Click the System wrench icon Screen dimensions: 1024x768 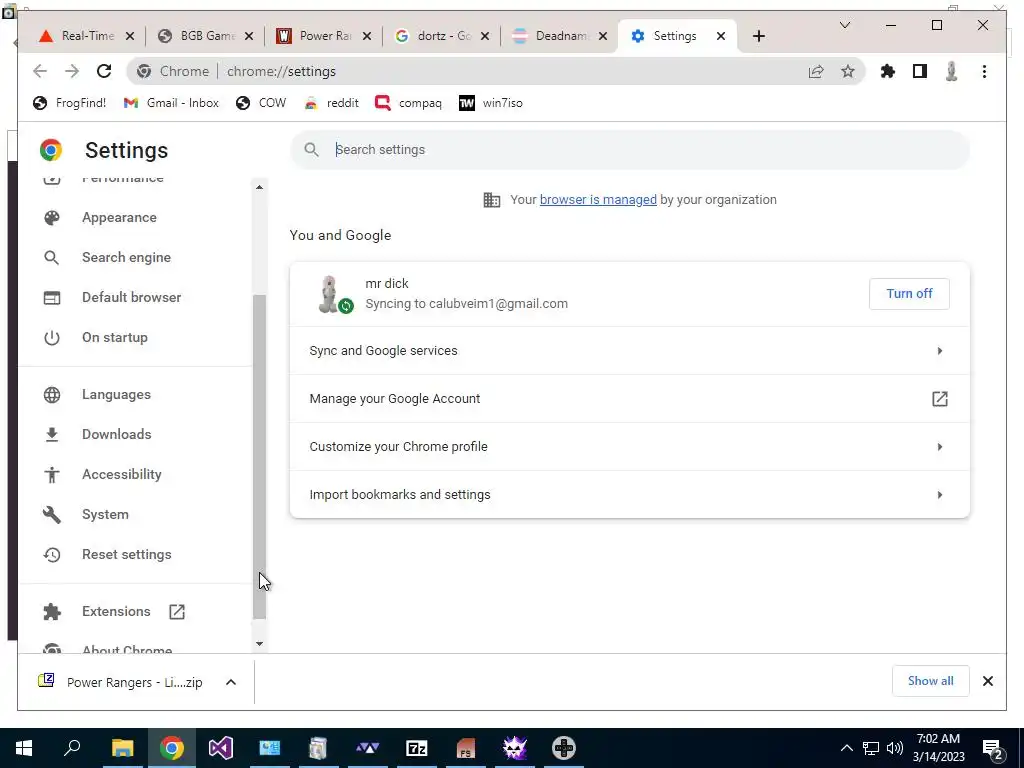tap(52, 515)
